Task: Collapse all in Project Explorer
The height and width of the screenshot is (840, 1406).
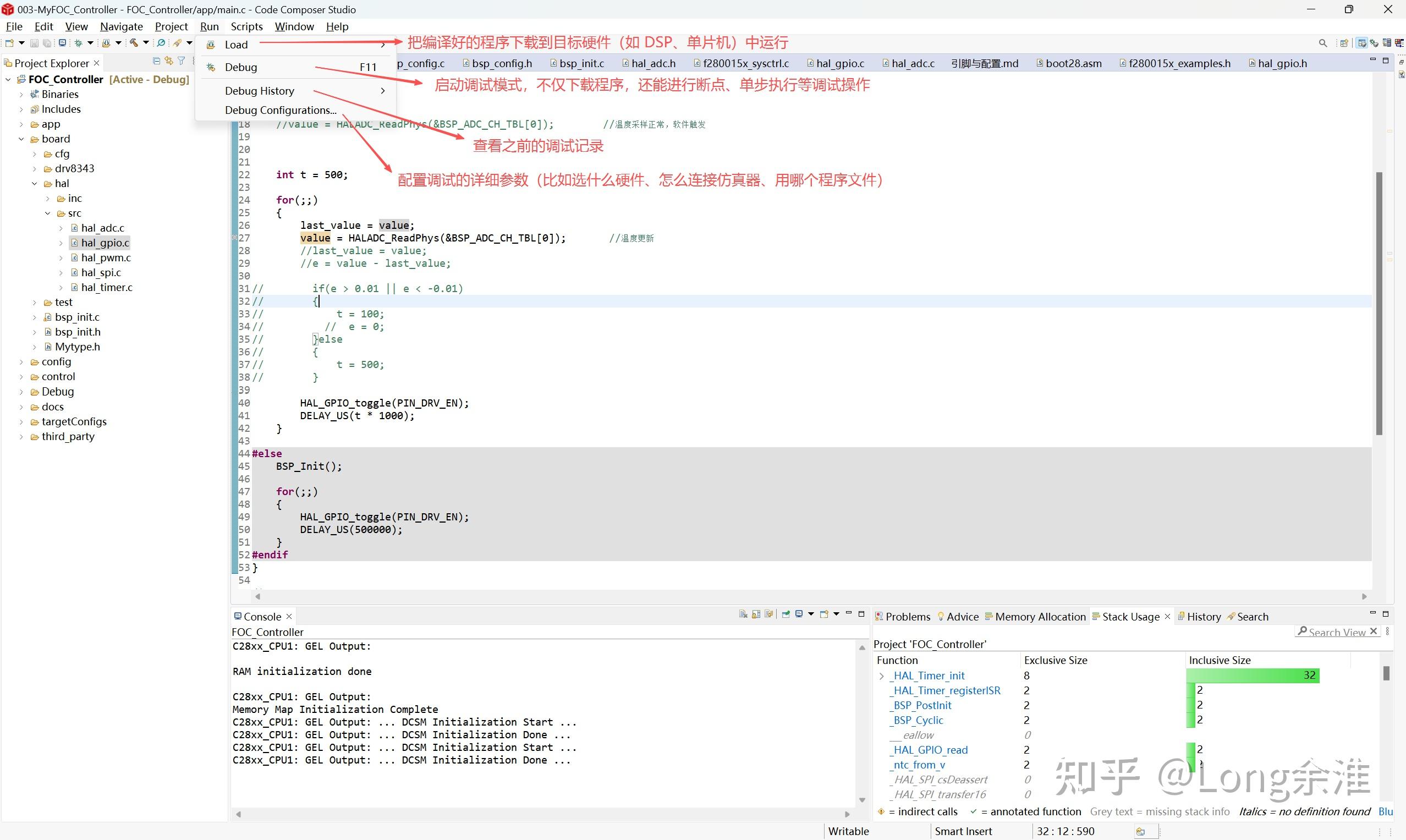Action: click(x=156, y=61)
